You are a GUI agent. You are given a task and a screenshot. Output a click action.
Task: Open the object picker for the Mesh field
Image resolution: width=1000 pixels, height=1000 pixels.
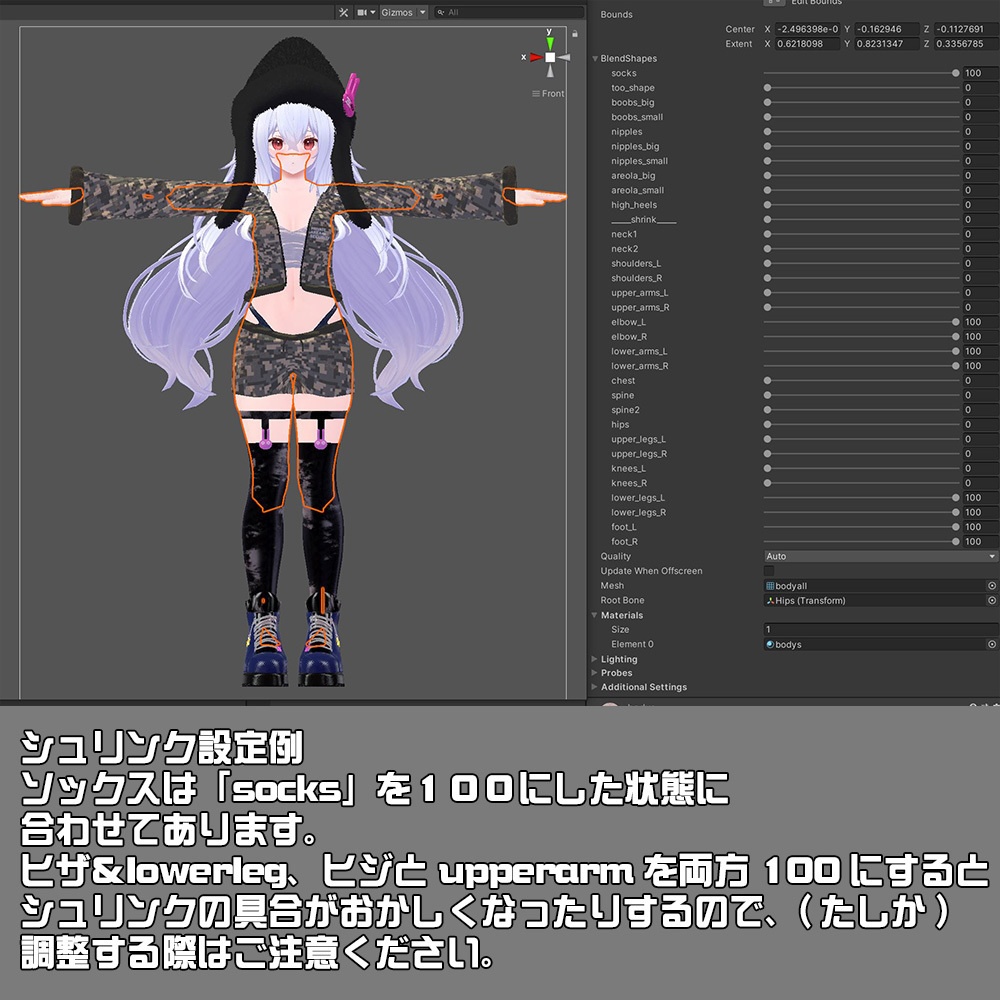pyautogui.click(x=992, y=585)
